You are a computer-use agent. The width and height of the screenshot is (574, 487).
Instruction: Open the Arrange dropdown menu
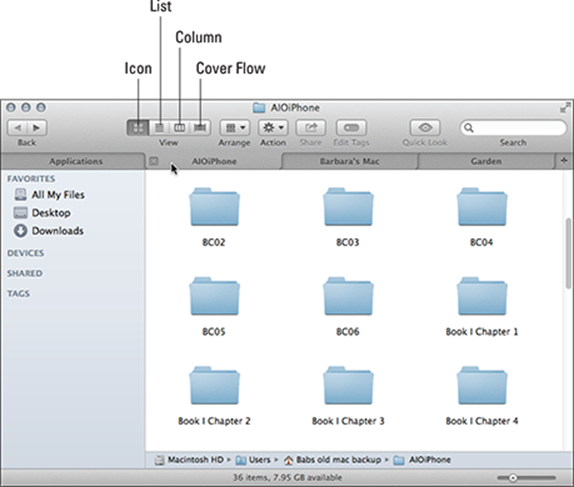pyautogui.click(x=235, y=128)
